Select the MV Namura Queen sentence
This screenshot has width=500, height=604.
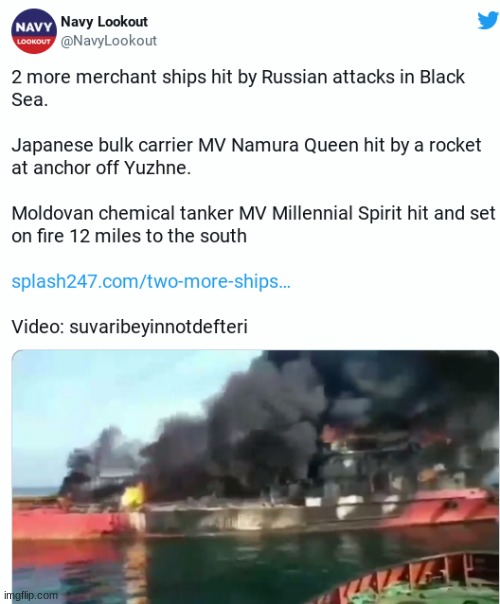pos(246,156)
